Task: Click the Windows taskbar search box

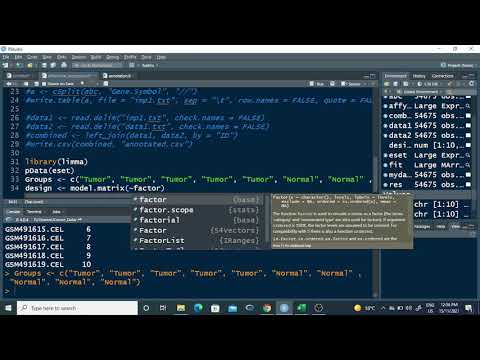Action: (77, 308)
